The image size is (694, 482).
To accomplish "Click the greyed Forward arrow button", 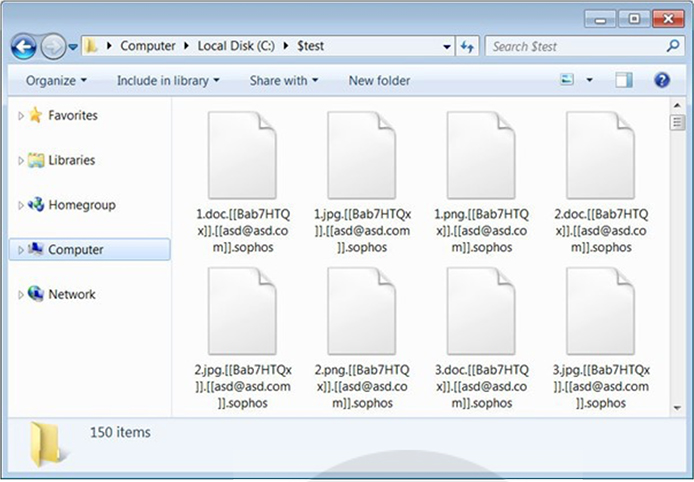I will [53, 46].
